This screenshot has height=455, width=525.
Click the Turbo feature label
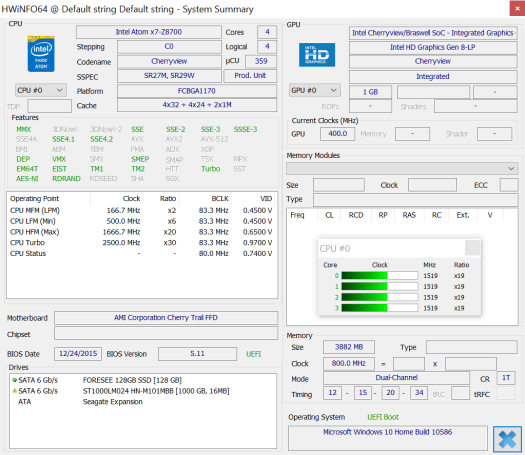211,169
